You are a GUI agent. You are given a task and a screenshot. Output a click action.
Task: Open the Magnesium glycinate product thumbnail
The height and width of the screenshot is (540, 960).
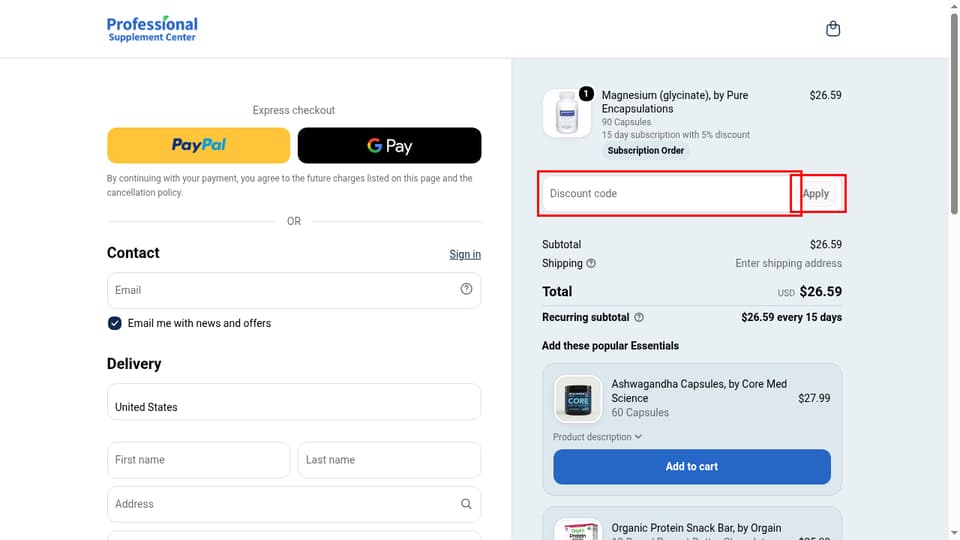coord(566,113)
